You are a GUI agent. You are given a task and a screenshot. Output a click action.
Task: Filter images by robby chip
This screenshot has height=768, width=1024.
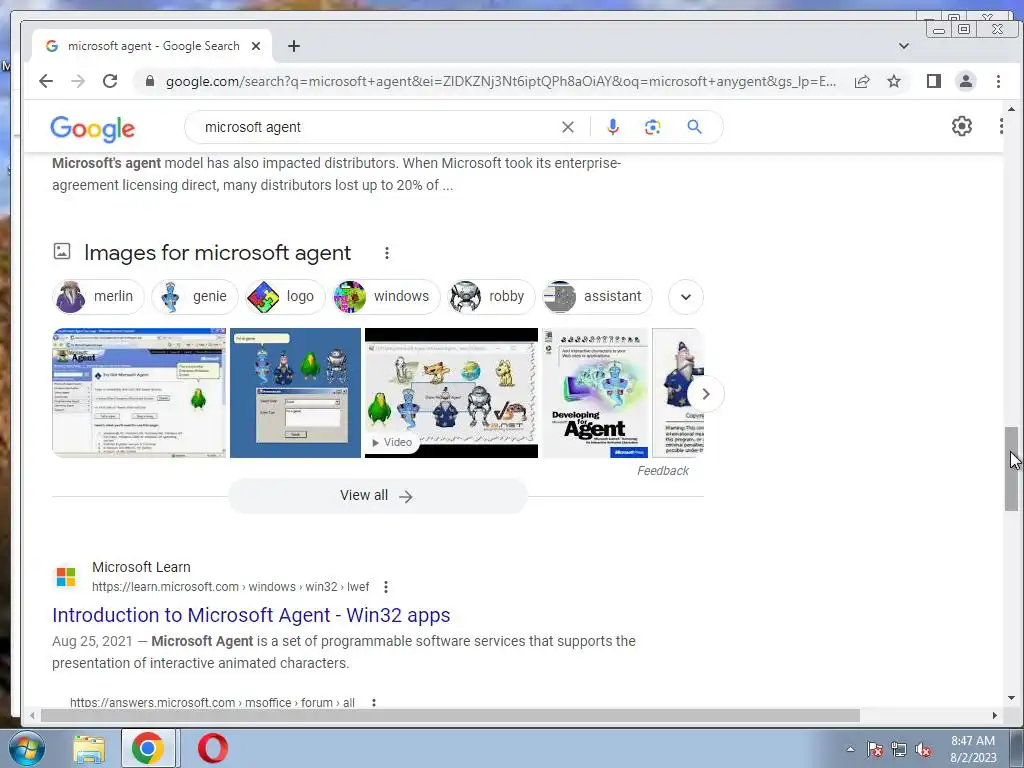click(491, 296)
